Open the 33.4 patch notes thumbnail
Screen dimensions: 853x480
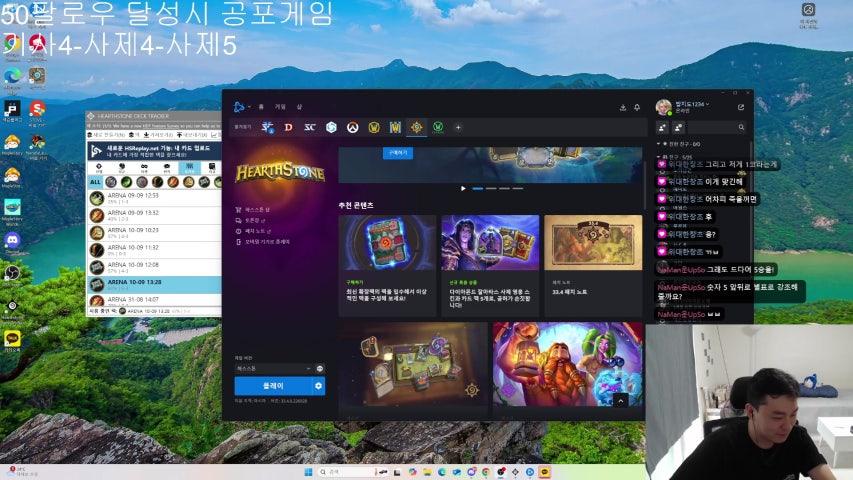593,243
